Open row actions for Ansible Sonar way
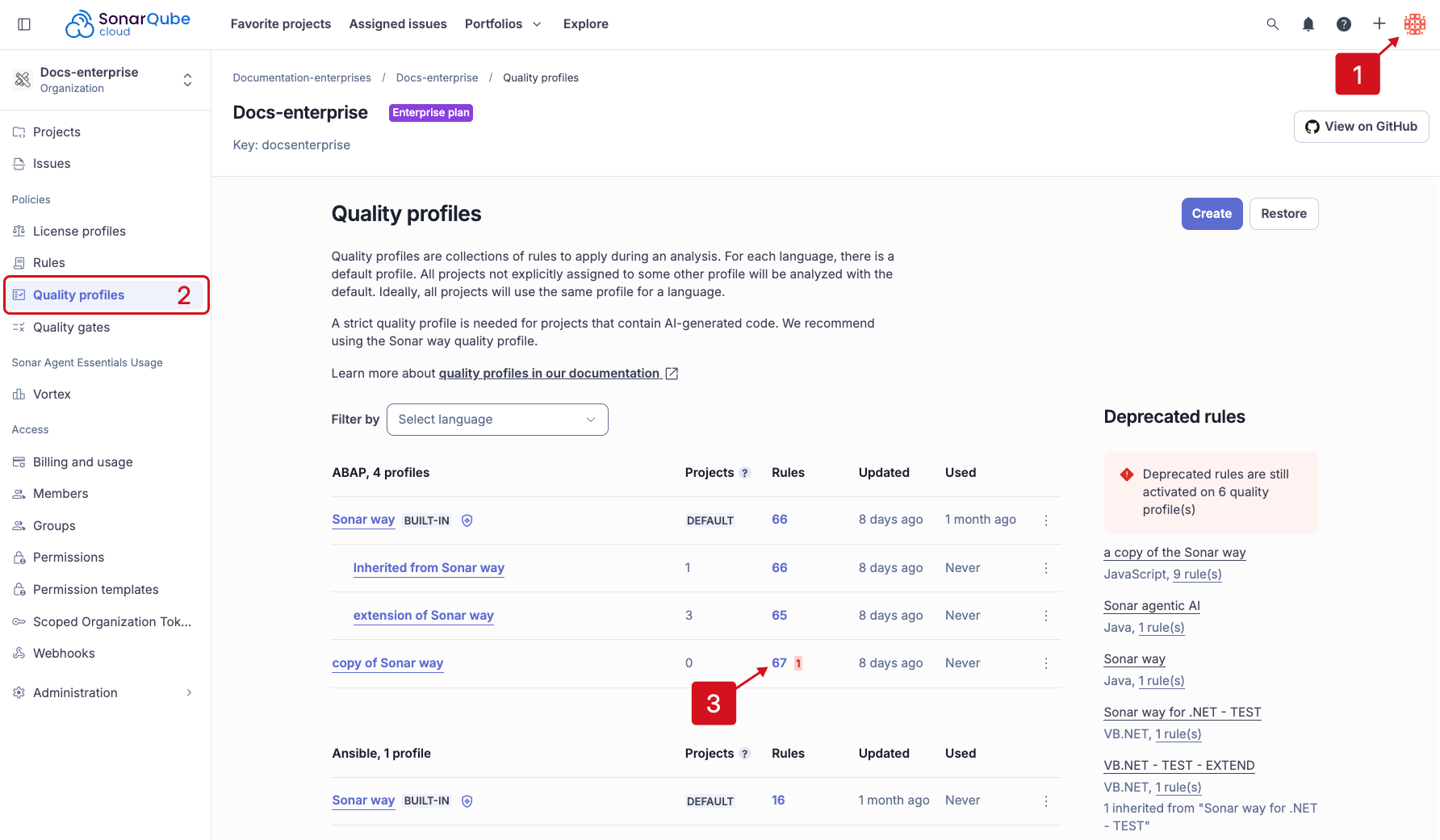Image resolution: width=1440 pixels, height=840 pixels. click(x=1046, y=801)
